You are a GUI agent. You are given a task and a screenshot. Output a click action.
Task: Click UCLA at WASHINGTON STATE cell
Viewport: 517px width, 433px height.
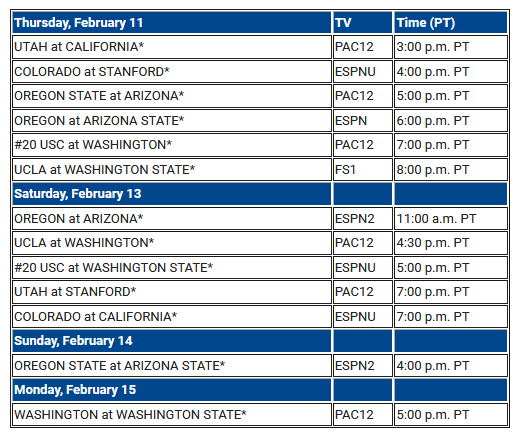(172, 170)
